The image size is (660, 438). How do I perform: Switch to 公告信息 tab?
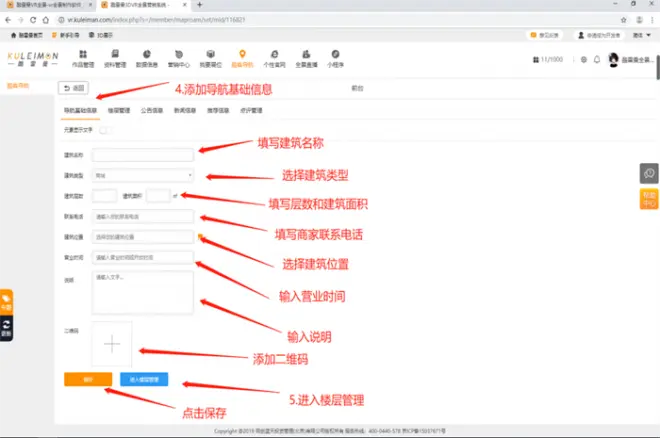tap(152, 111)
